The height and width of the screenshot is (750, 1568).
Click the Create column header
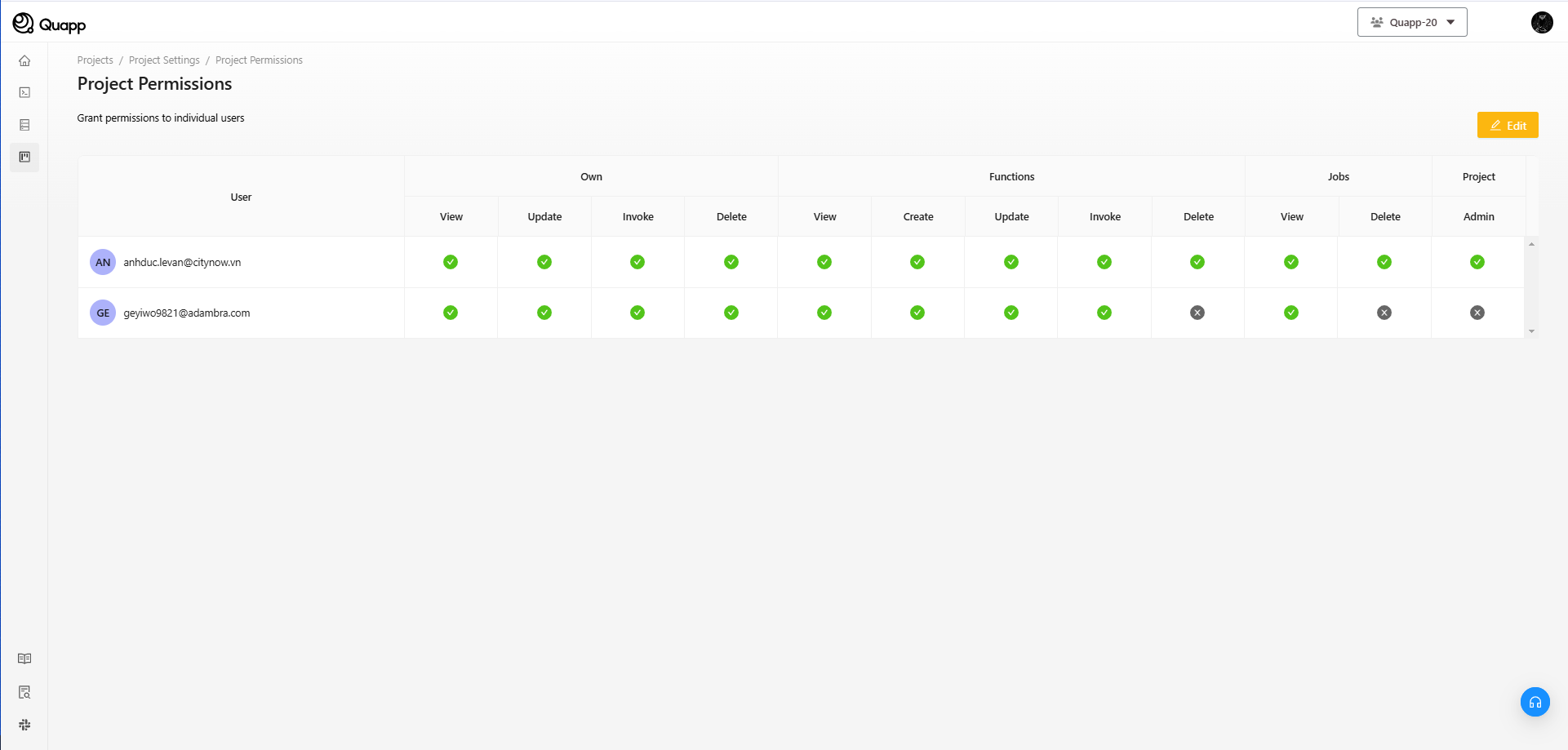[x=918, y=217]
